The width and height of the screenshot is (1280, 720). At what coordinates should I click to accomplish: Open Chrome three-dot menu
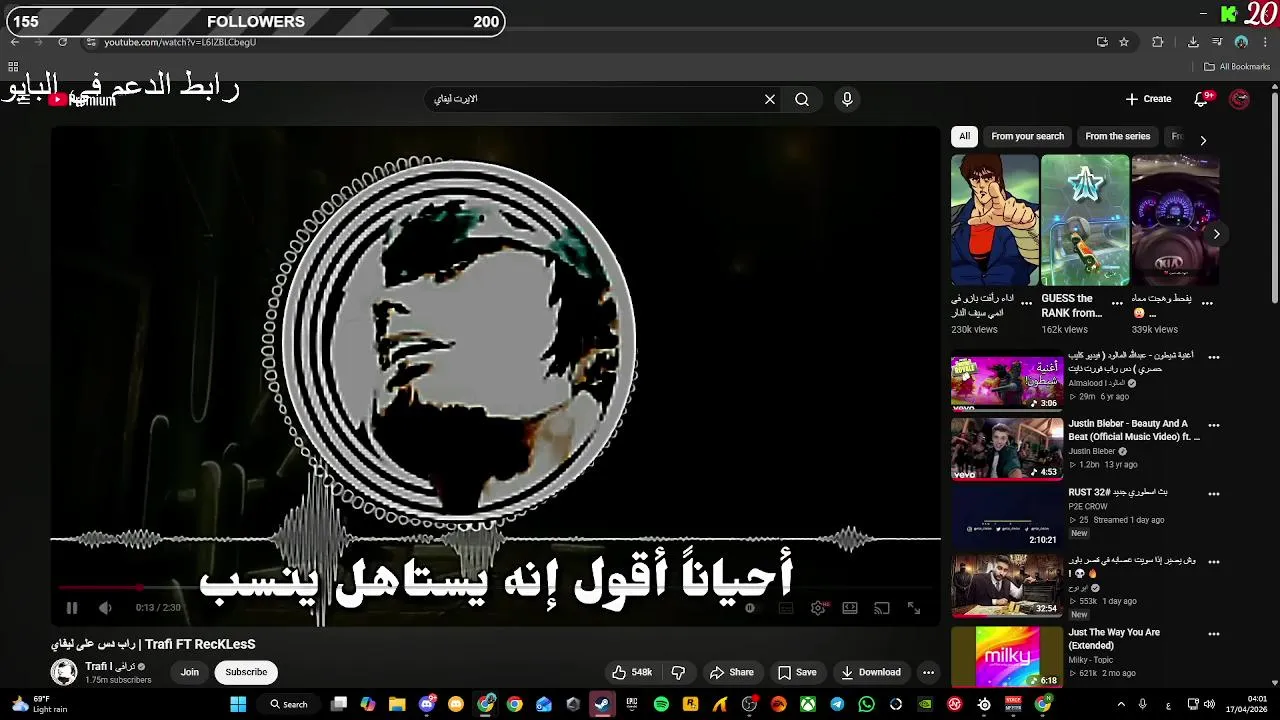click(1265, 42)
